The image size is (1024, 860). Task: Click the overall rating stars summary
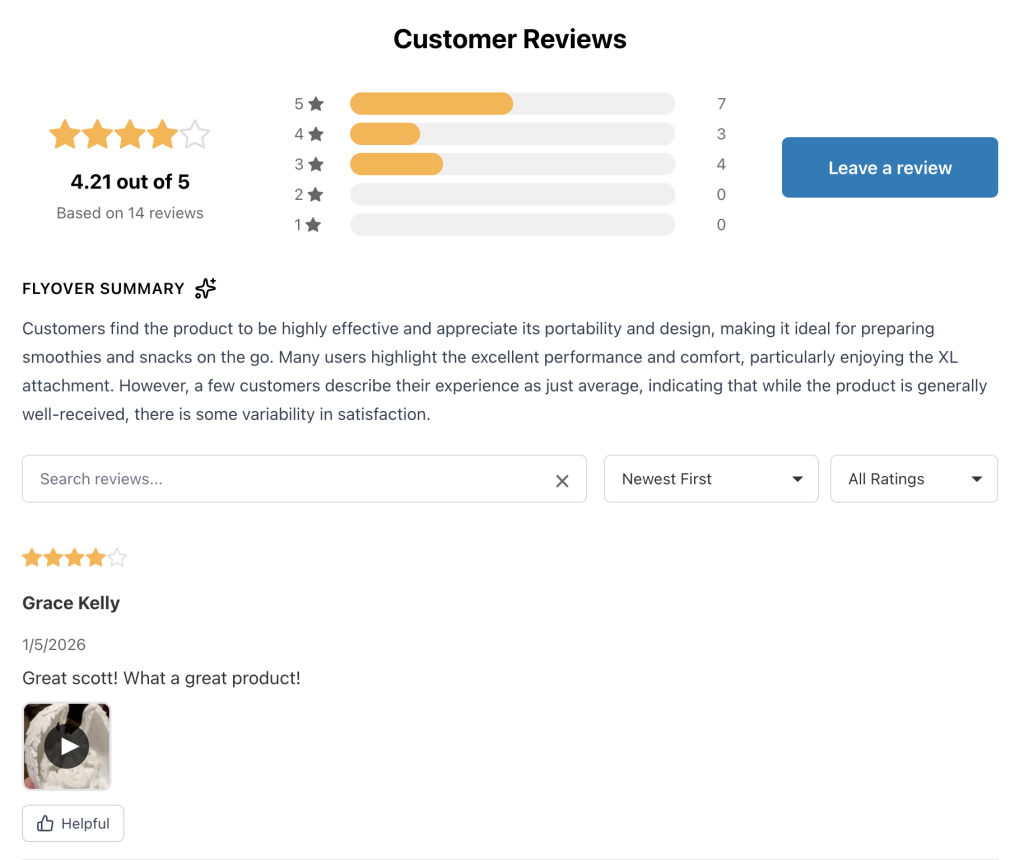click(x=130, y=134)
